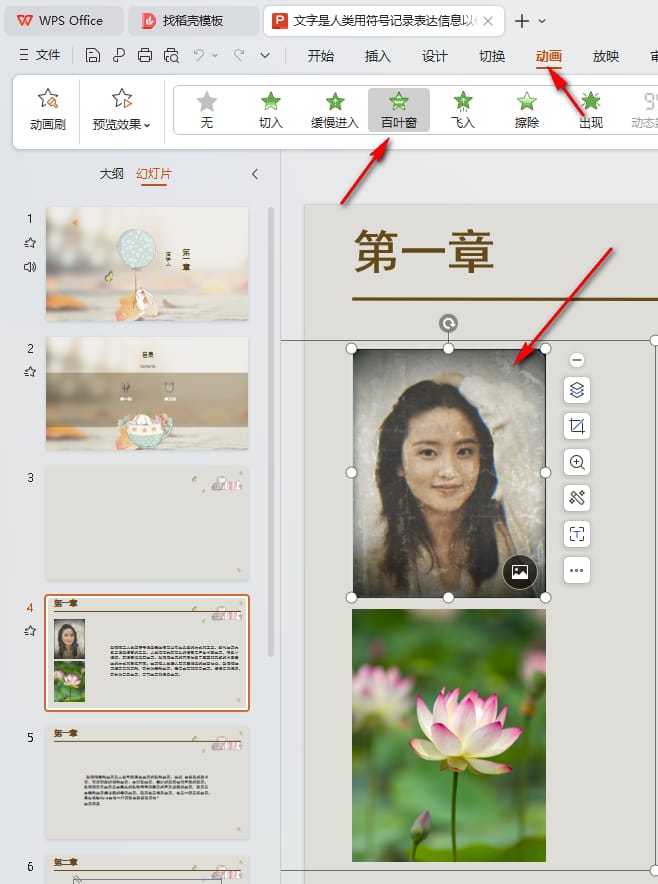Click the image beautify tools icon
658x884 pixels.
pyautogui.click(x=577, y=498)
